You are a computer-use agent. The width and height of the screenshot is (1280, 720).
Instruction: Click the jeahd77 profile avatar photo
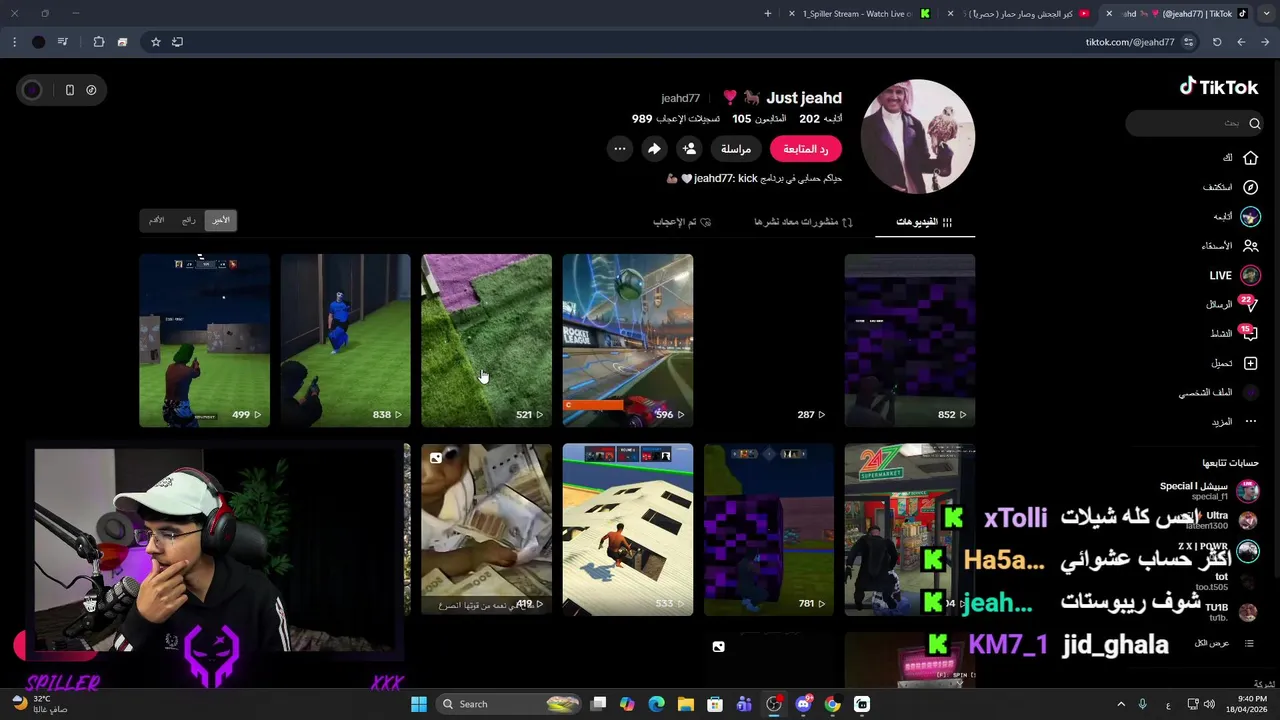[918, 137]
